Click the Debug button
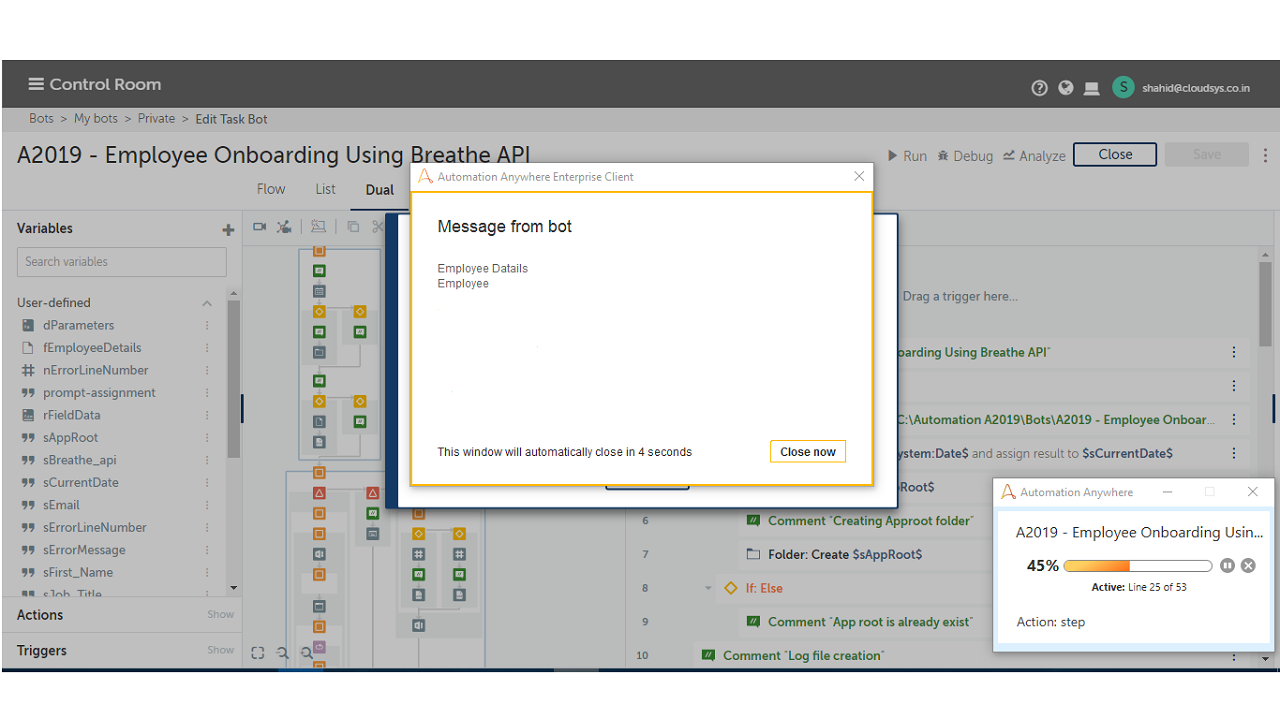This screenshot has height=720, width=1280. click(x=965, y=156)
